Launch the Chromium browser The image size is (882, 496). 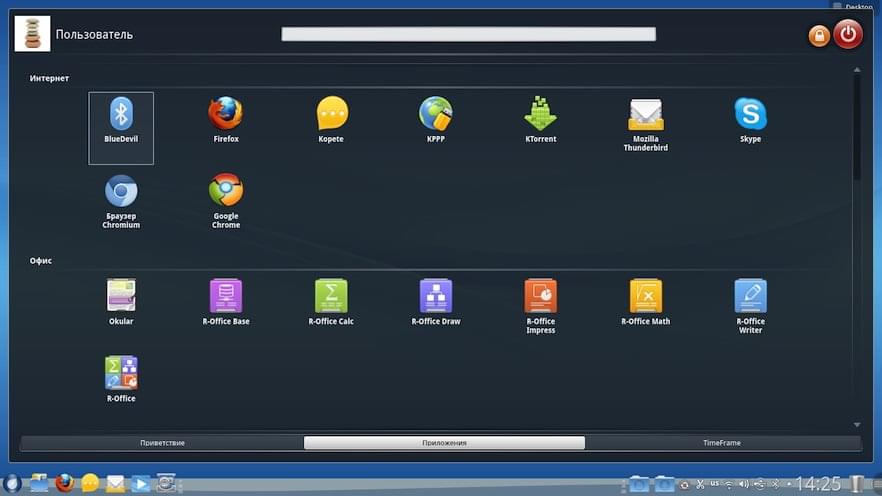click(121, 201)
